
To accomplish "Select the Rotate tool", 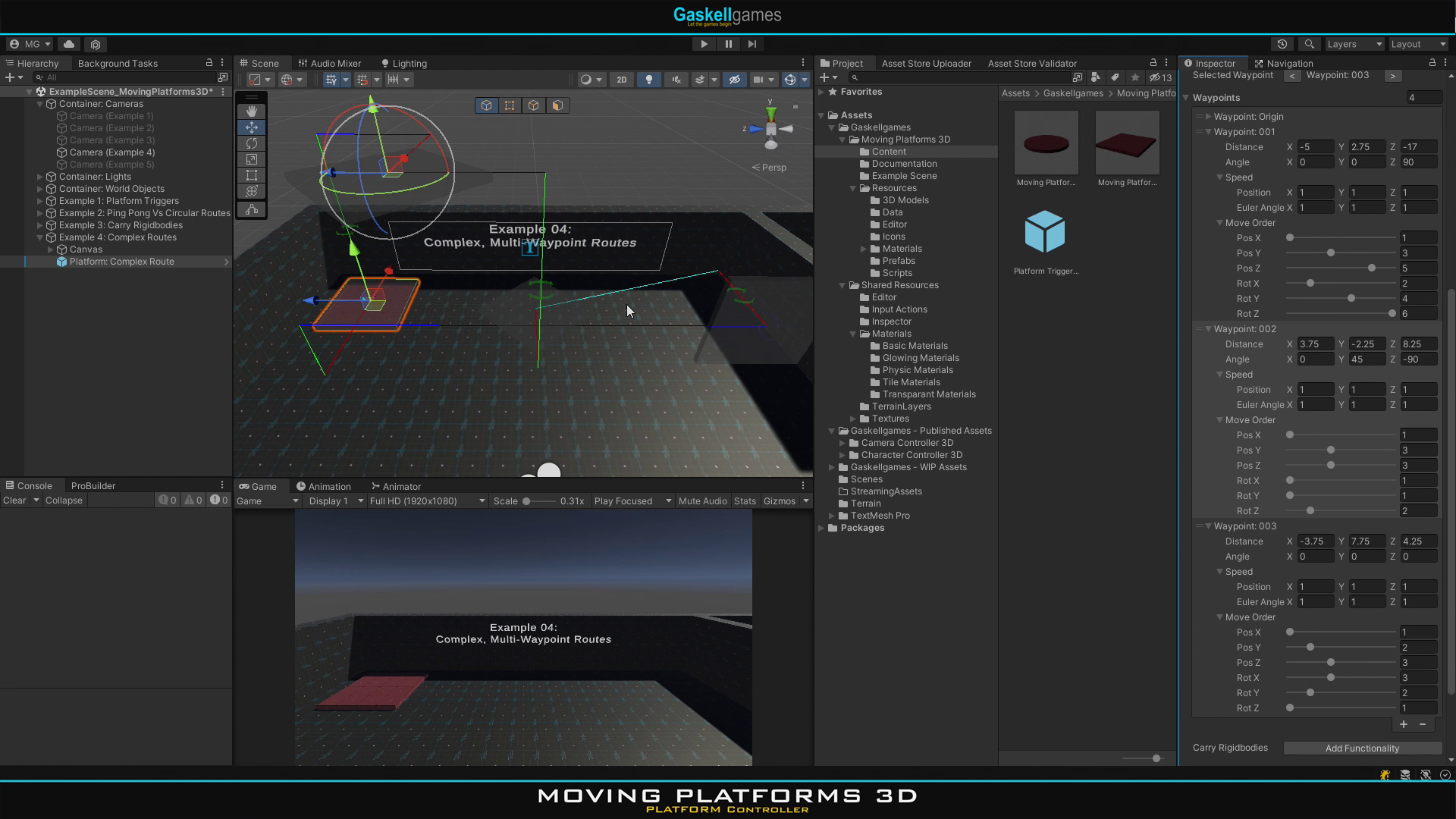I will pyautogui.click(x=252, y=143).
